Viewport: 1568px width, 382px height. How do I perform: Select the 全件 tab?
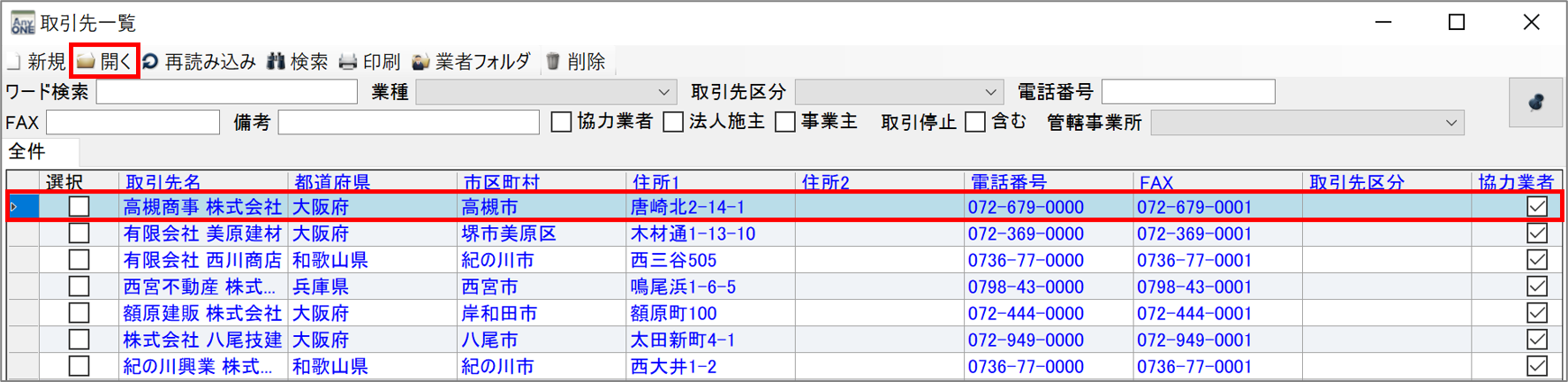coord(28,152)
